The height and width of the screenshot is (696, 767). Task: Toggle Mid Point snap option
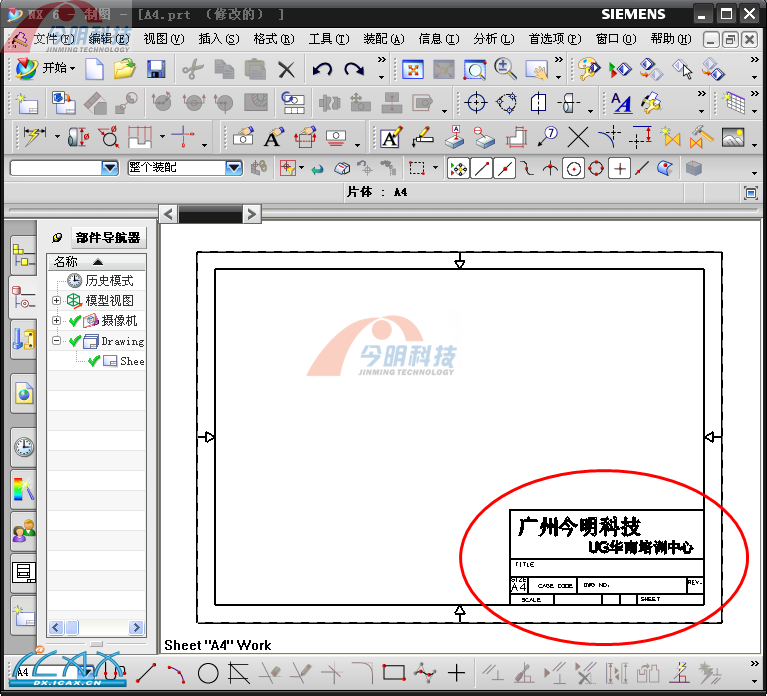coord(504,169)
